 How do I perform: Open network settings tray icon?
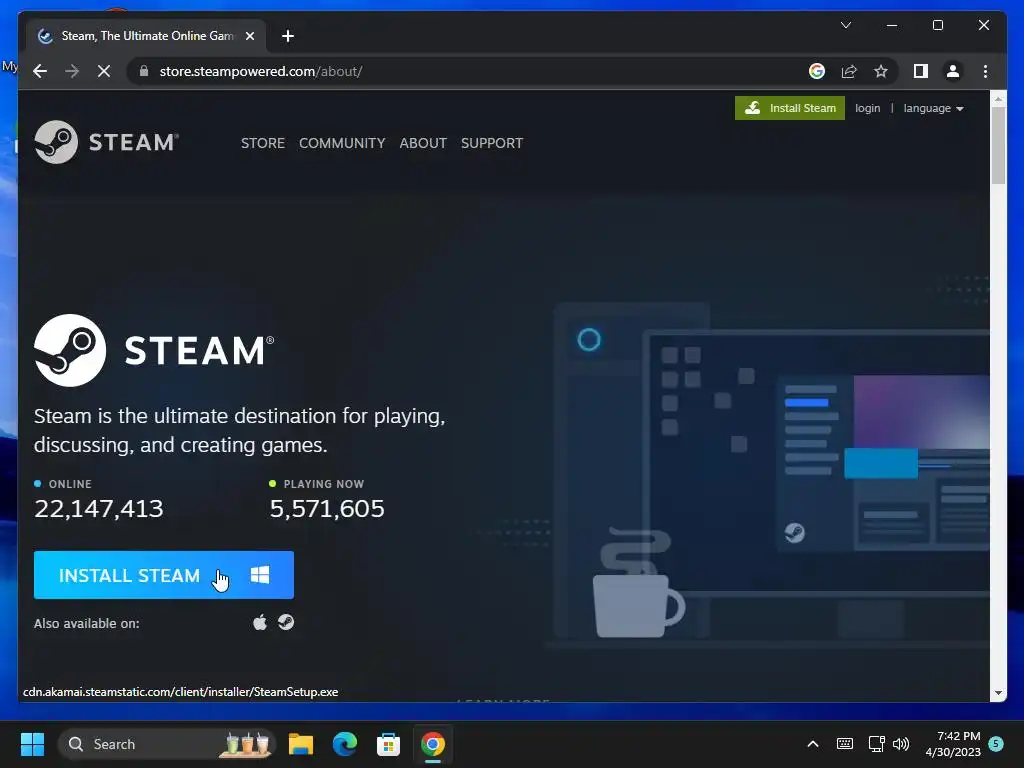(876, 744)
